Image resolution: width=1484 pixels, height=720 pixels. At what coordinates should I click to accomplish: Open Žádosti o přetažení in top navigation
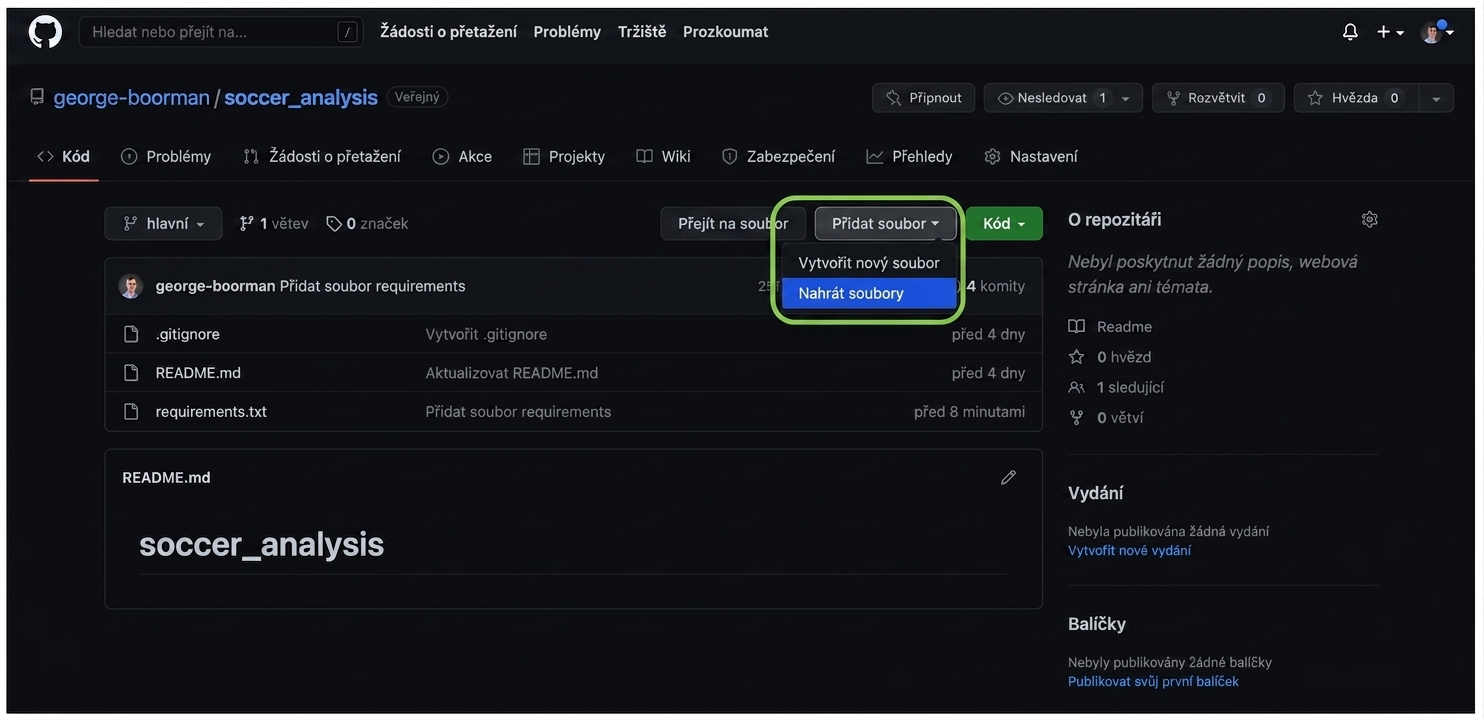[x=448, y=32]
